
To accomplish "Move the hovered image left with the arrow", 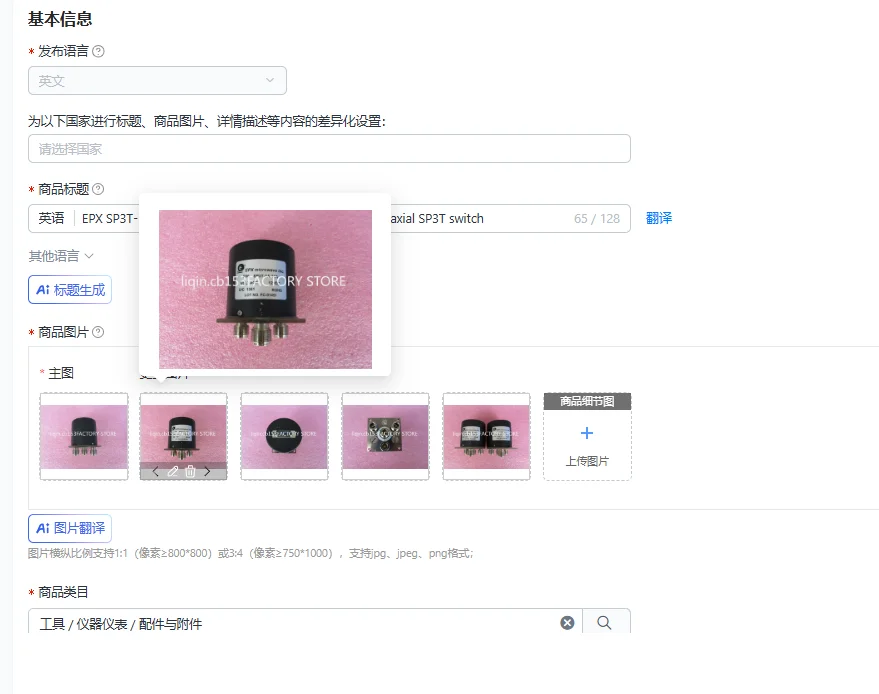I will [x=156, y=472].
